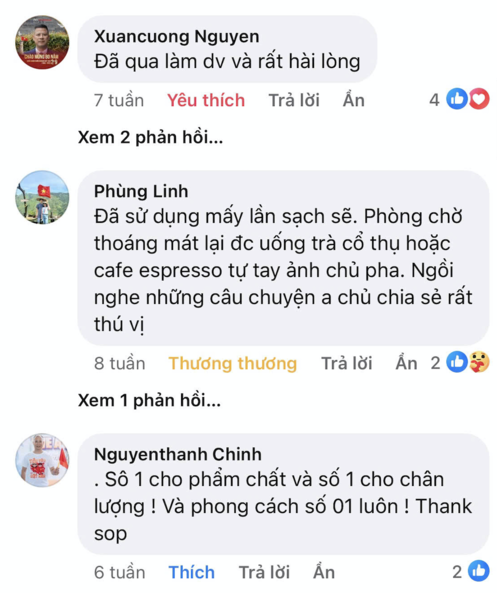The image size is (497, 593).
Task: Reply to Xuancuong Nguyen's comment via Trả lời
Action: 294,101
